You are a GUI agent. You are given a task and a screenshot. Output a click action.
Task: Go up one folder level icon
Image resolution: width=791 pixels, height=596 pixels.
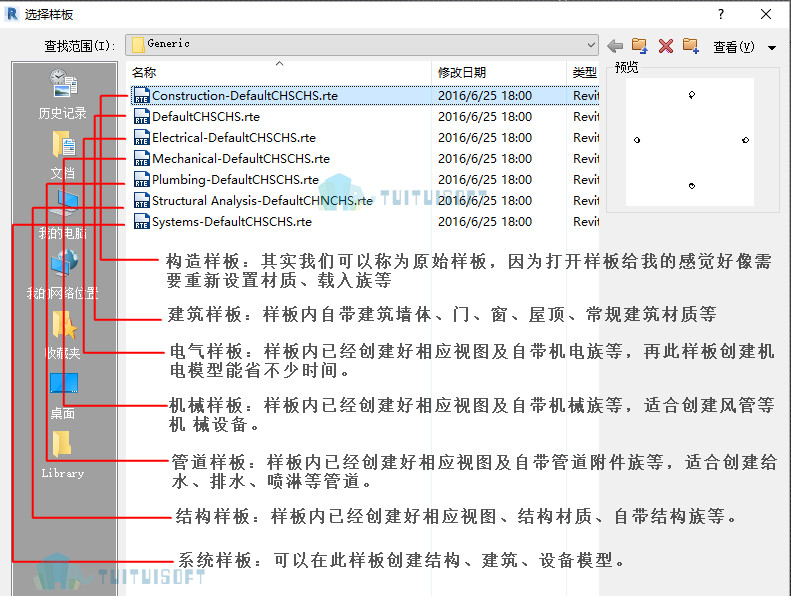[640, 46]
